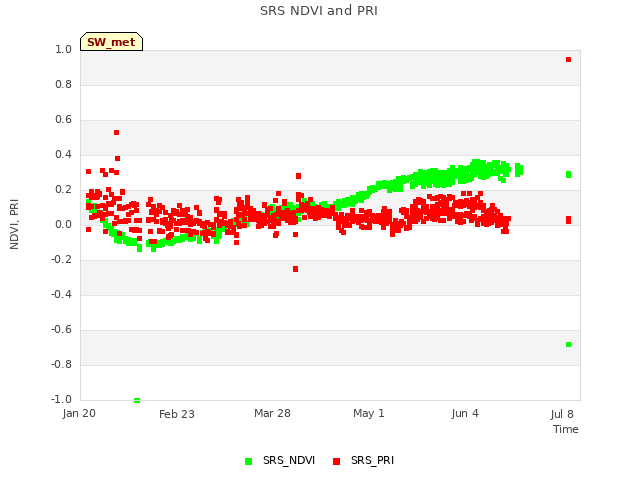Image resolution: width=640 pixels, height=480 pixels.
Task: Click the -0.2 y-axis tick label
Action: 61,260
